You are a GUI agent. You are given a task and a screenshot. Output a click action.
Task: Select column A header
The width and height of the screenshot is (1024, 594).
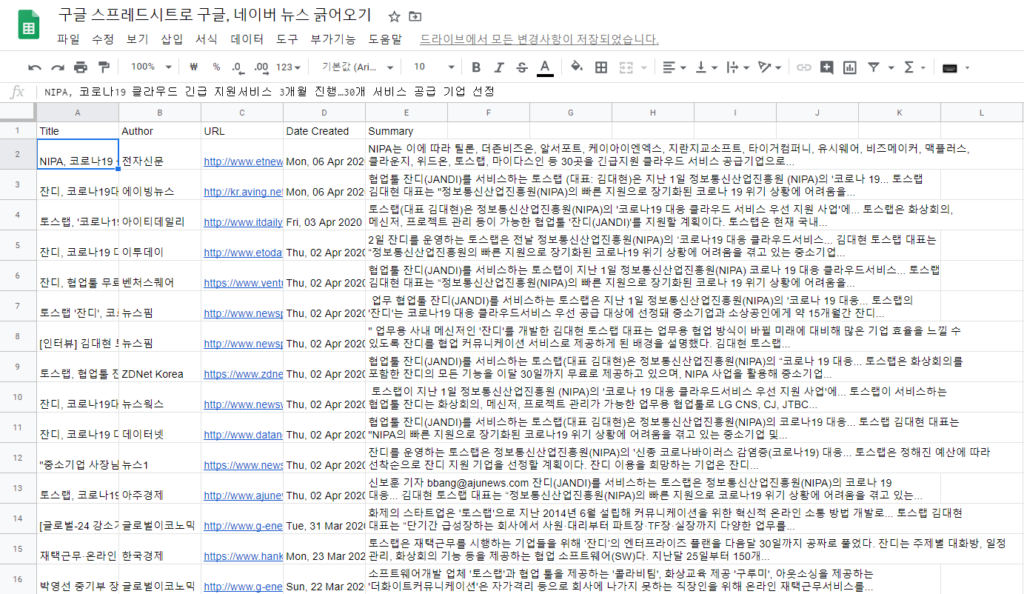tap(78, 113)
